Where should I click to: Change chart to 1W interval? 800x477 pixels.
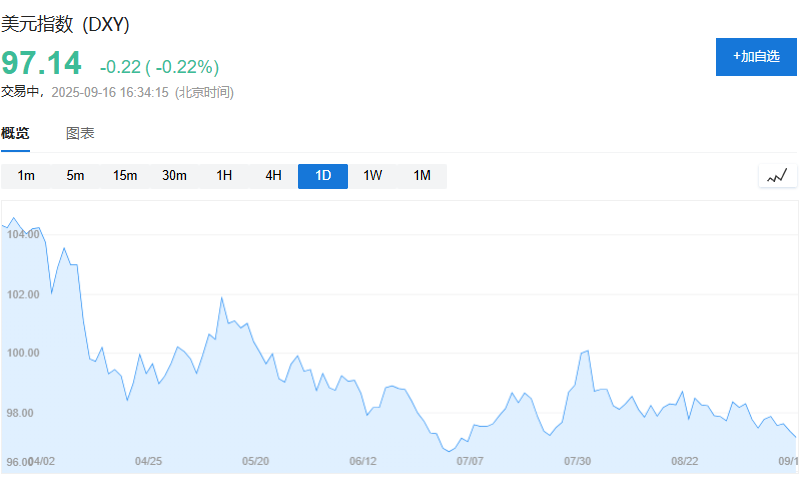[x=372, y=176]
